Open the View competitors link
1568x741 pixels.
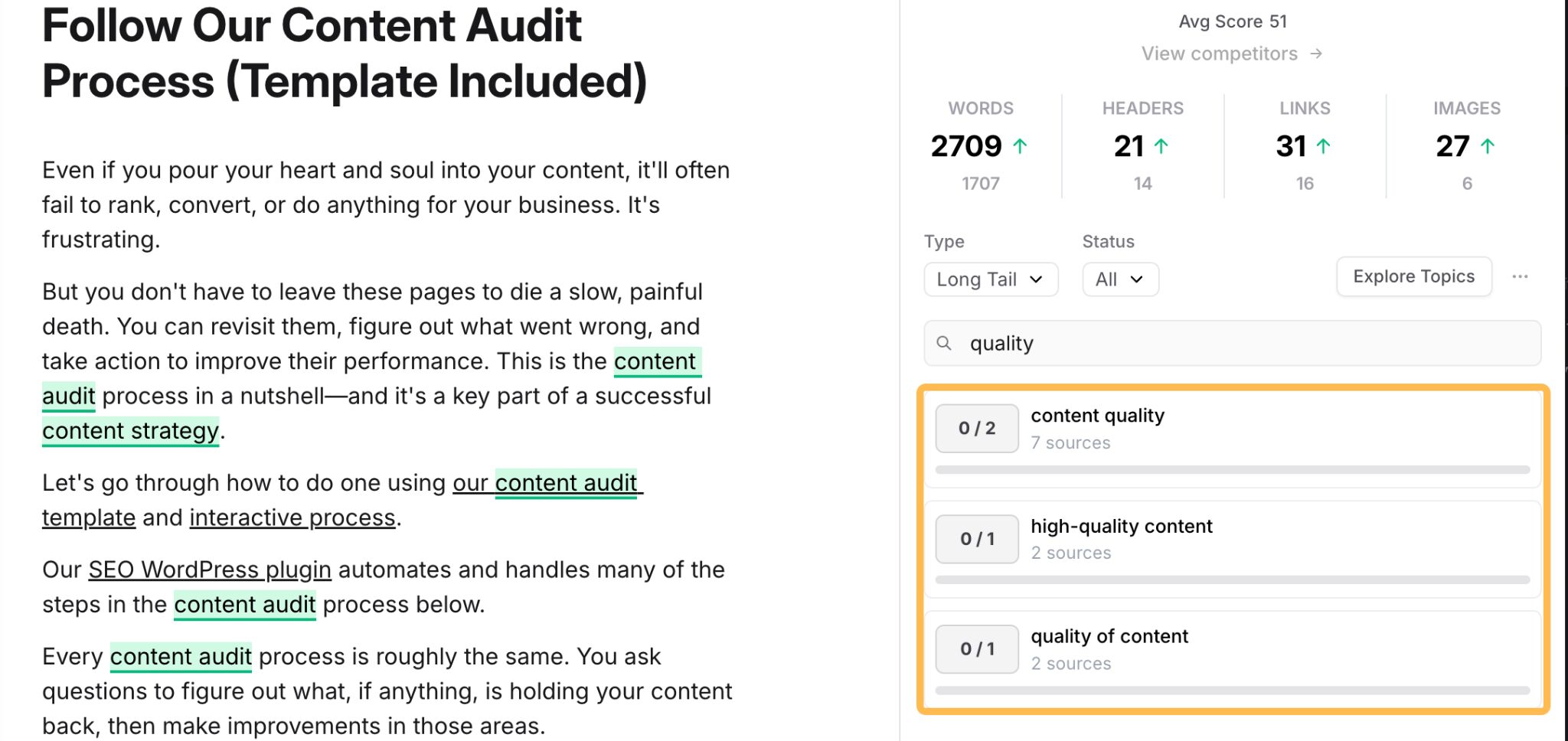(x=1219, y=54)
